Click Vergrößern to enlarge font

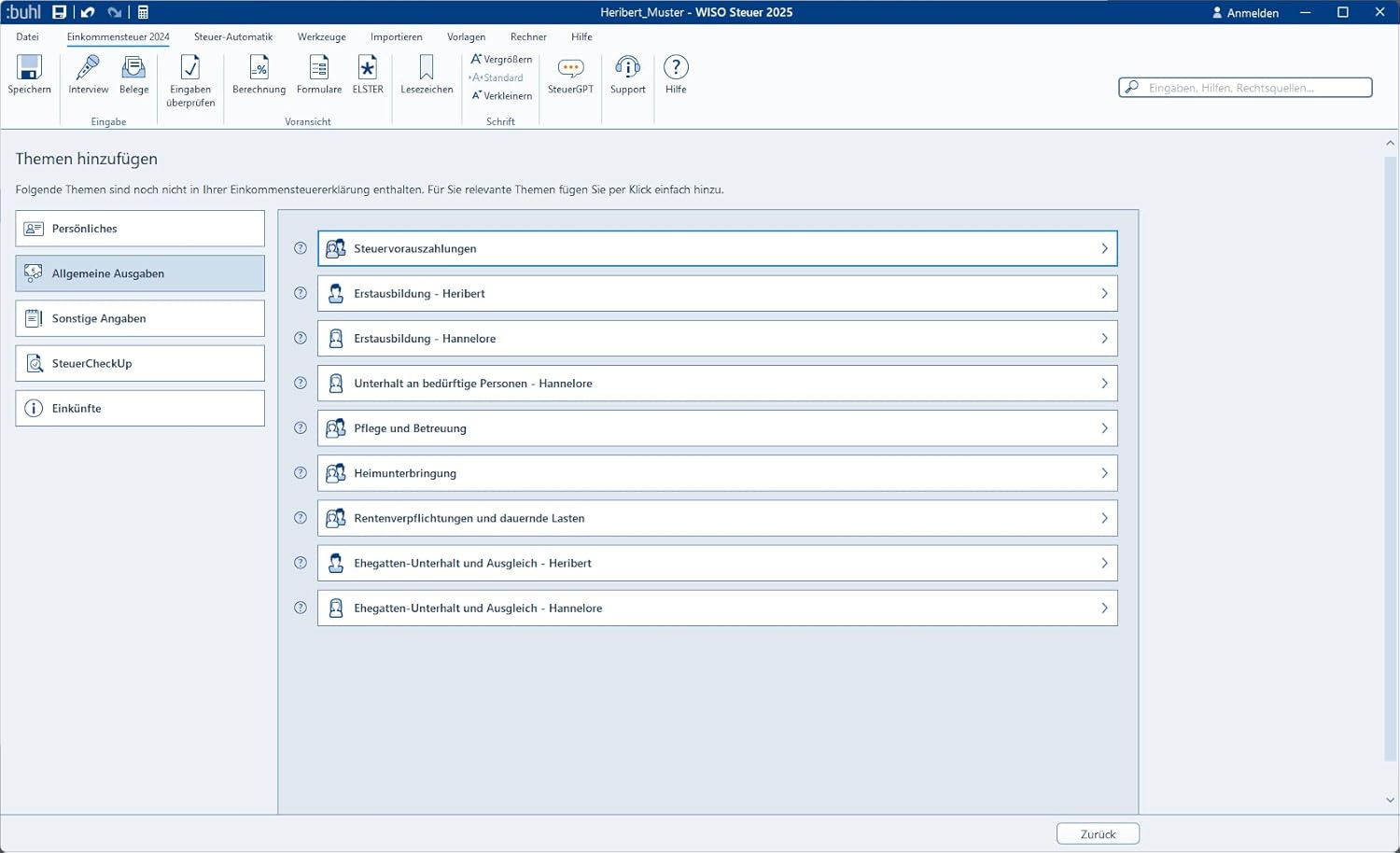tap(501, 59)
